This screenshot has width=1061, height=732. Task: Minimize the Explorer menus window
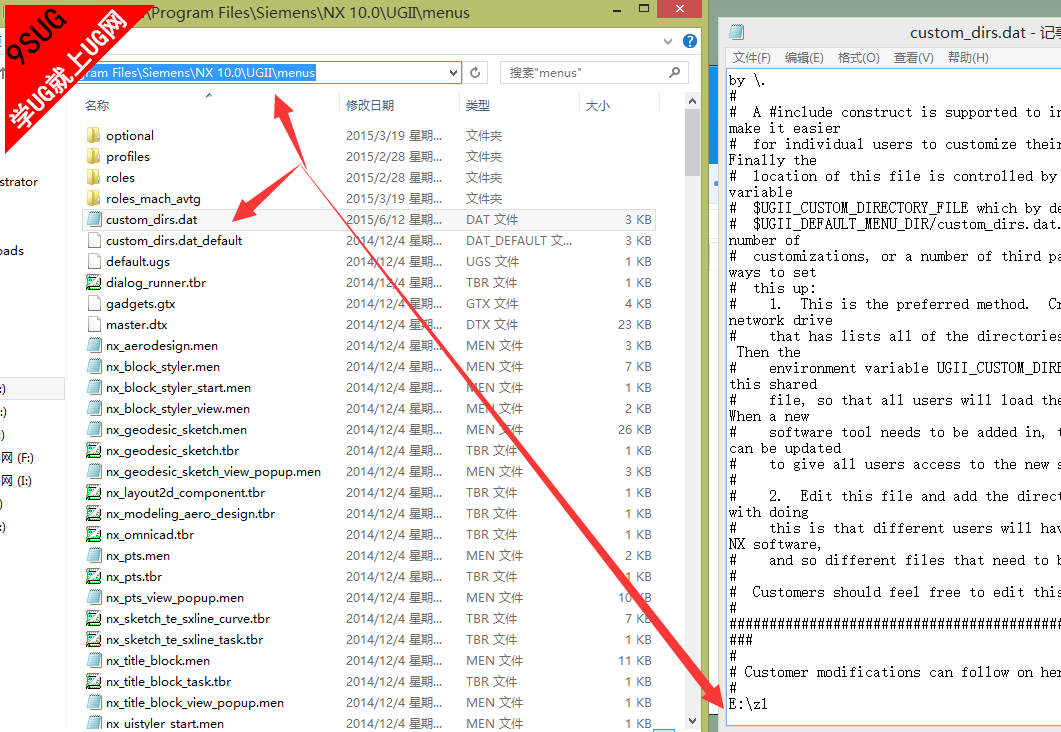(617, 9)
